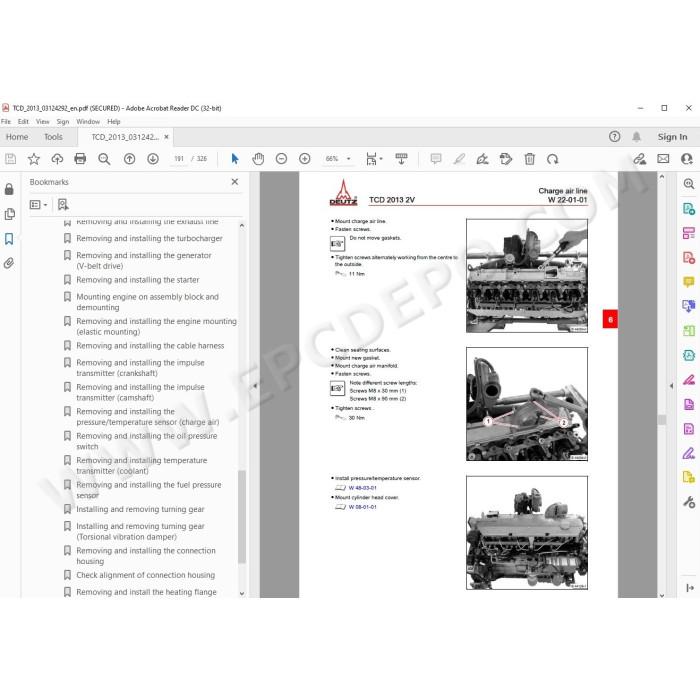Open the share with others icon
Viewport: 700px width, 700px height.
(687, 159)
